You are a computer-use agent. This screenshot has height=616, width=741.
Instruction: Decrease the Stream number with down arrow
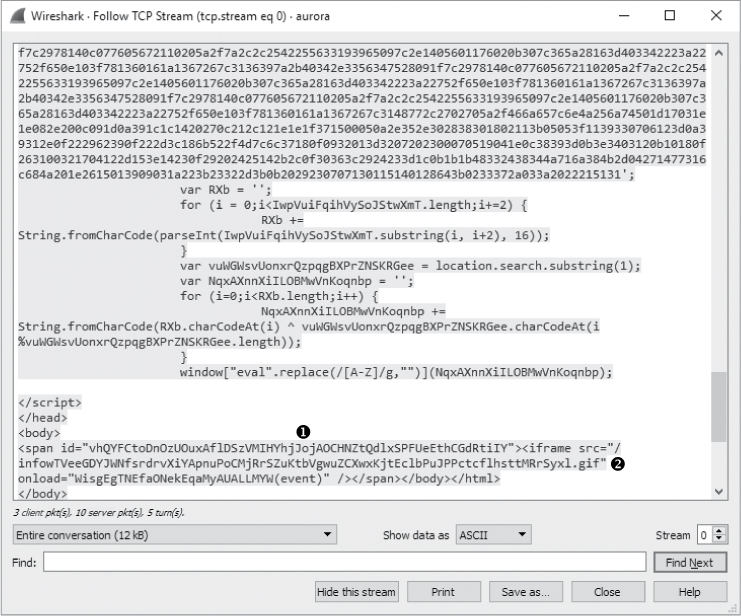tap(719, 539)
